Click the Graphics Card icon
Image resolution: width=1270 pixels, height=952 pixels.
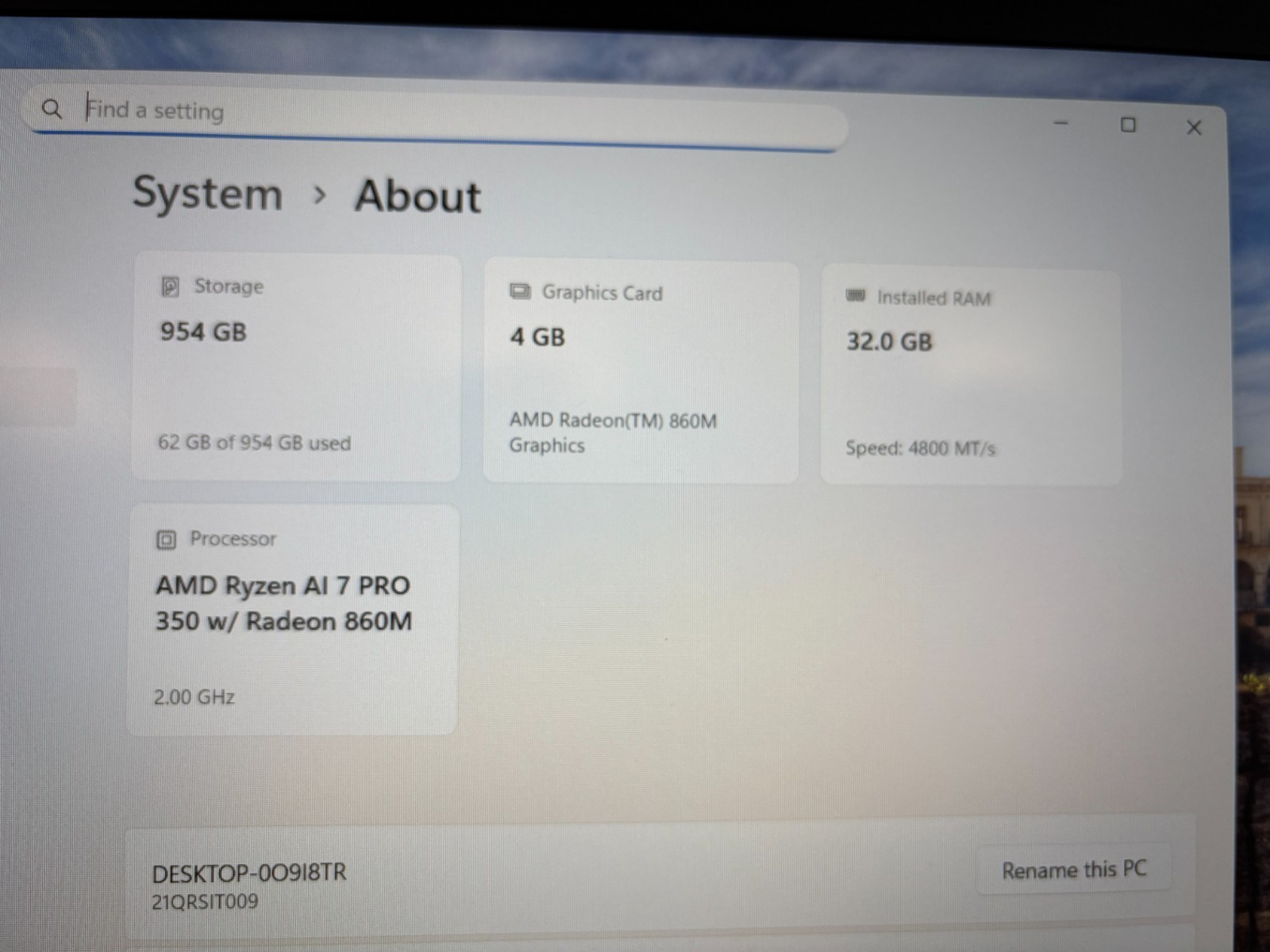[520, 291]
